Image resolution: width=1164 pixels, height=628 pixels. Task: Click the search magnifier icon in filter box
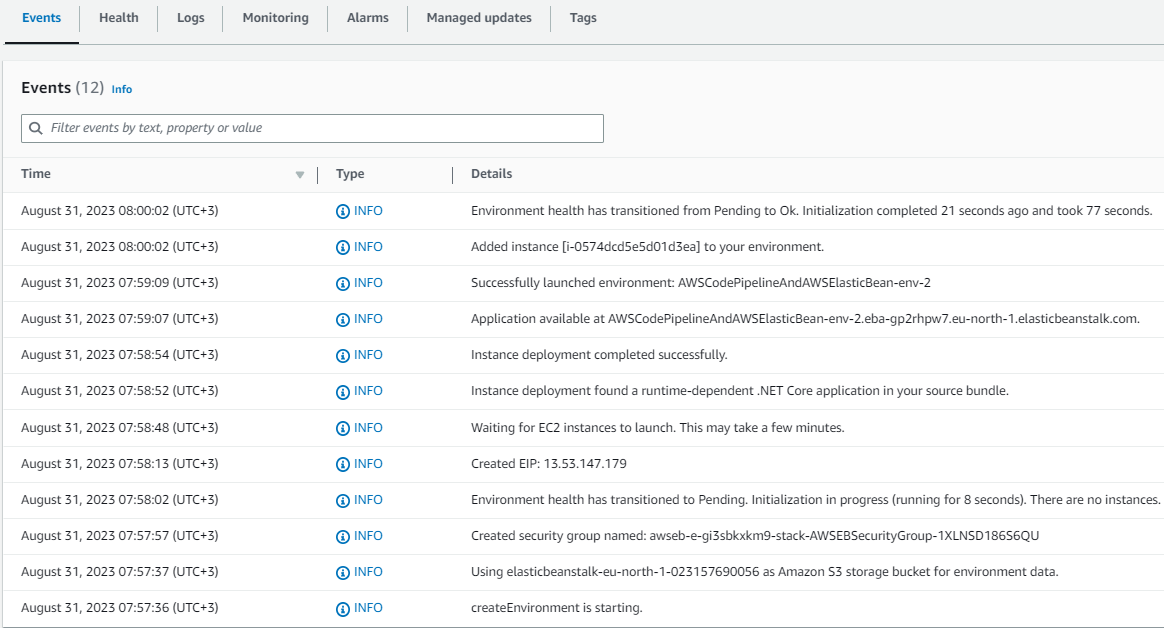36,128
